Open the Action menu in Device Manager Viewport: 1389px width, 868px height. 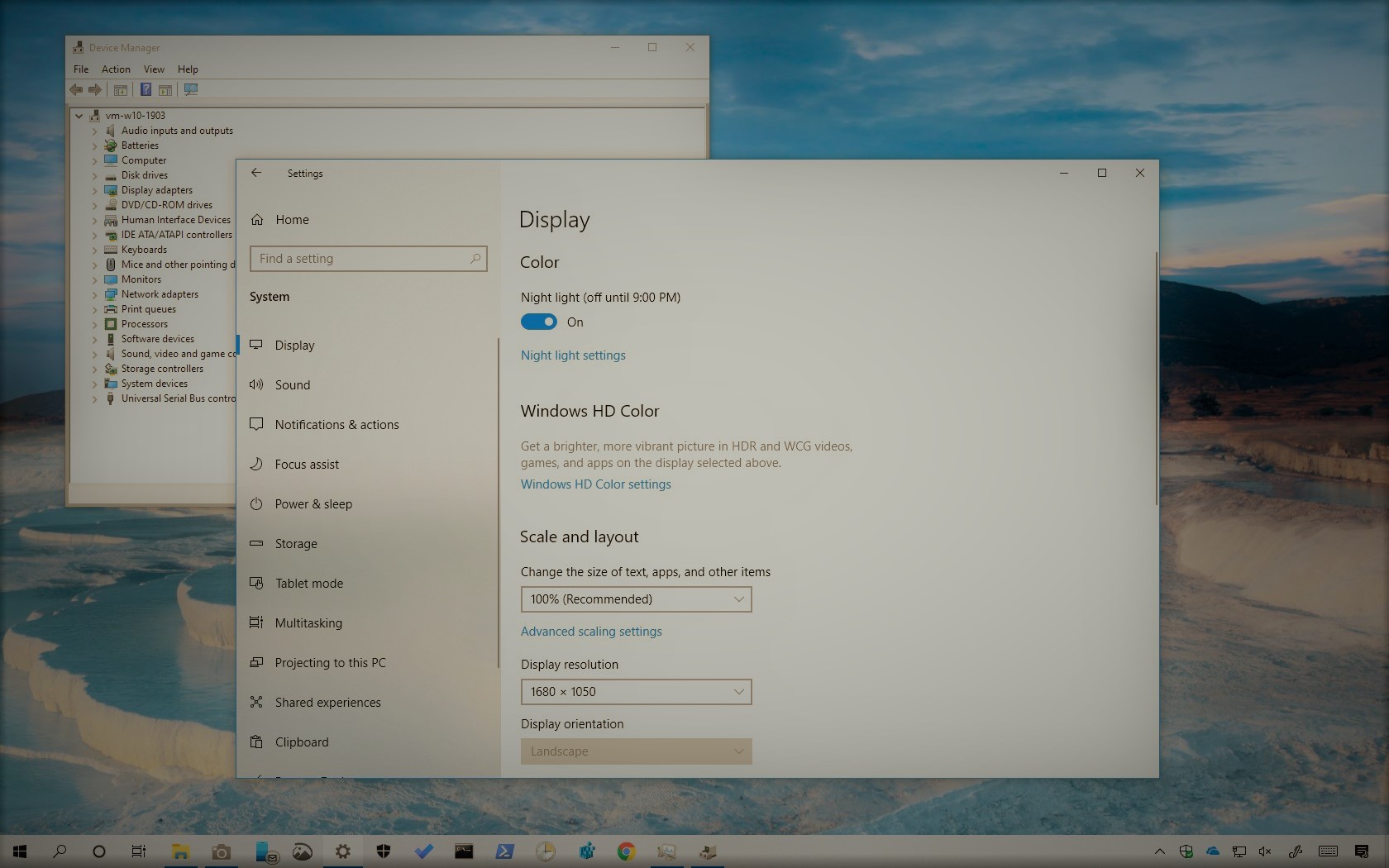[116, 69]
